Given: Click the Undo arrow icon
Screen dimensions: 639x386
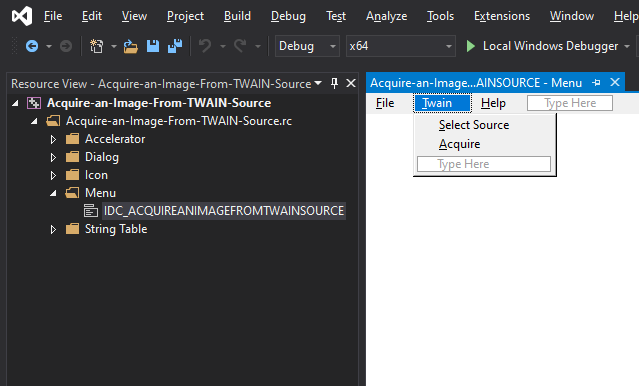Looking at the screenshot, I should pos(205,46).
